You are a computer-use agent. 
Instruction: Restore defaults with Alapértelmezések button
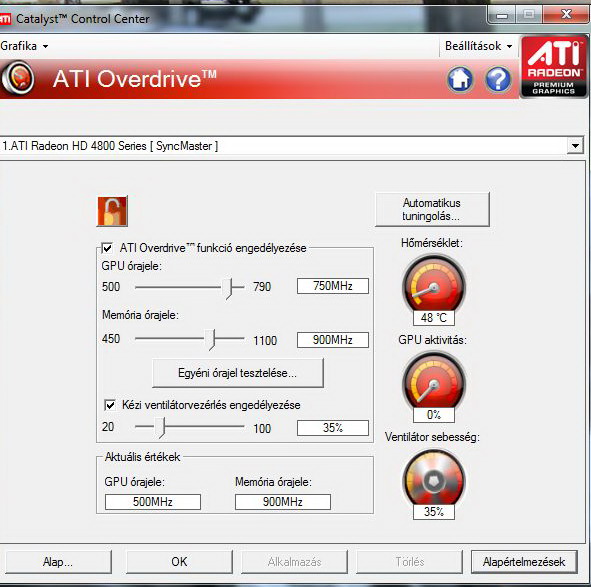point(524,562)
